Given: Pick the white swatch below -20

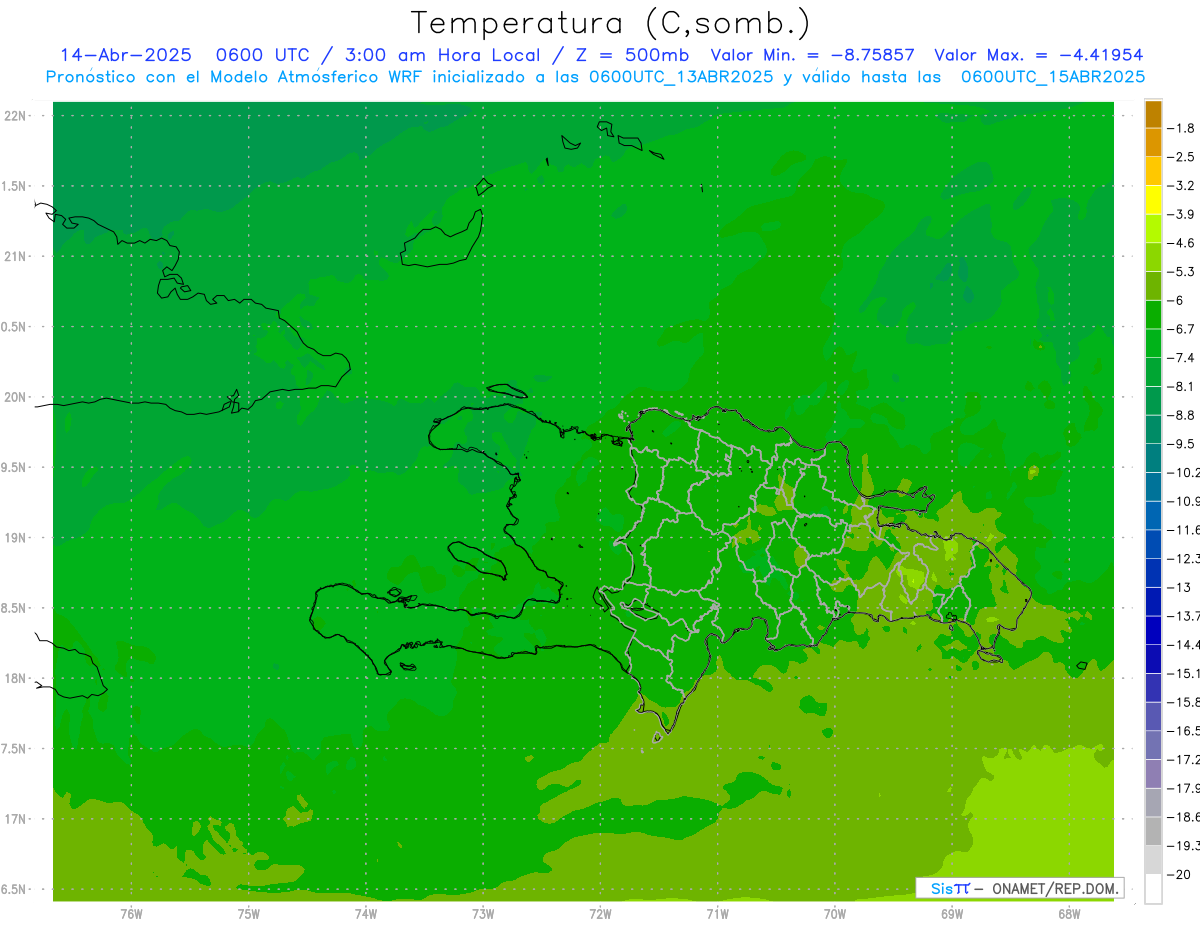Looking at the screenshot, I should tap(1153, 888).
